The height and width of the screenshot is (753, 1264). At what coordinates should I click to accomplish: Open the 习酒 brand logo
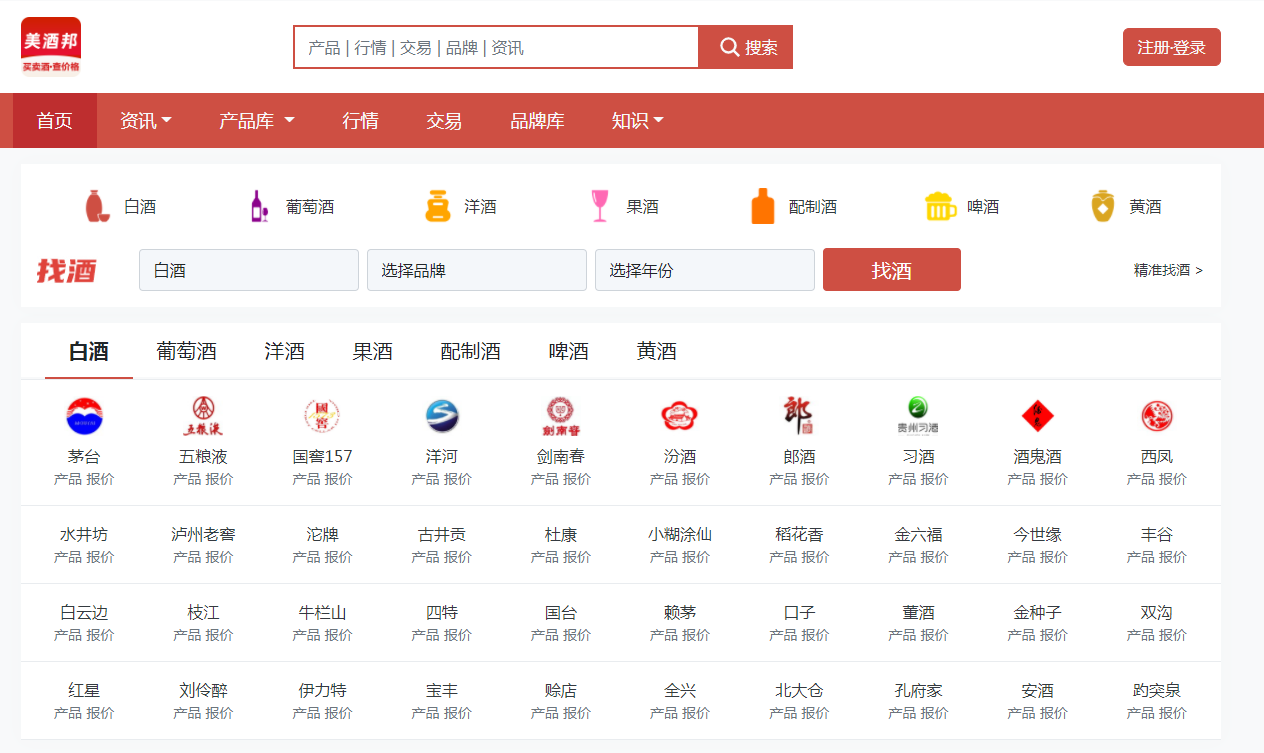(918, 416)
